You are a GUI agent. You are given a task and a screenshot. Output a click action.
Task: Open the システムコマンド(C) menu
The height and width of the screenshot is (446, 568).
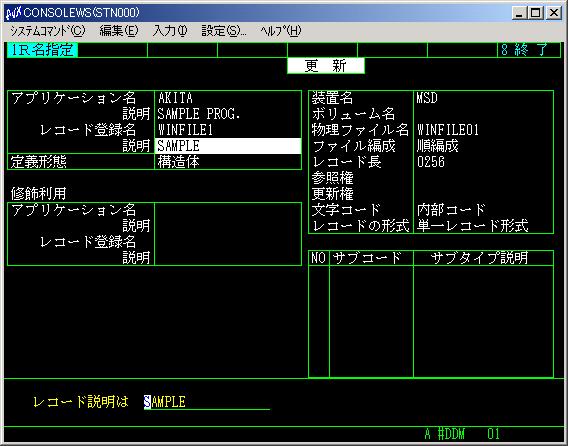click(x=47, y=31)
